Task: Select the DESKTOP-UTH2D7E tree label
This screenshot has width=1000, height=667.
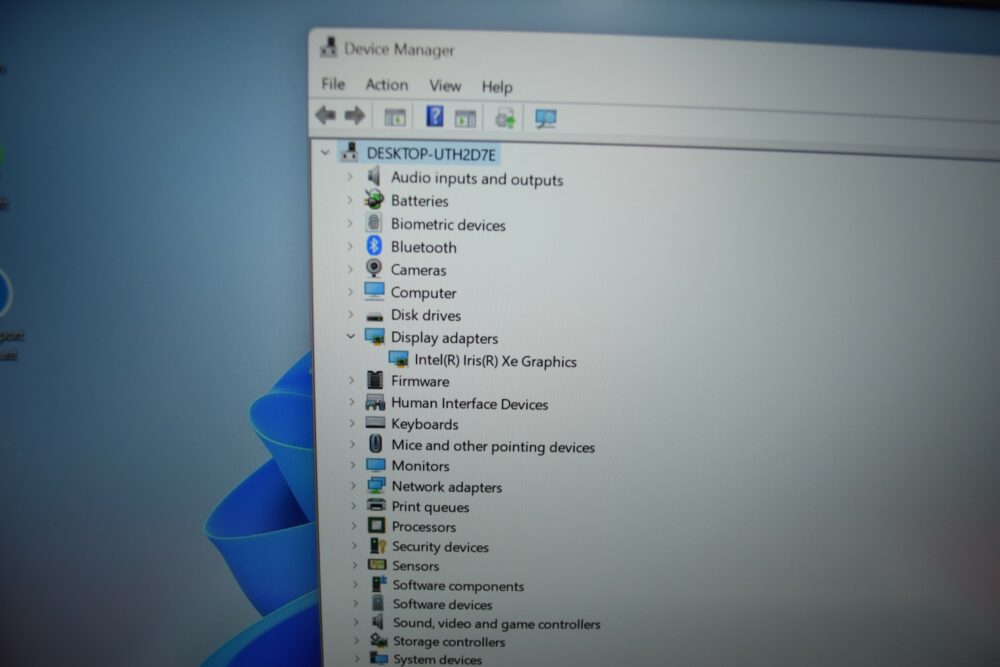Action: click(431, 154)
